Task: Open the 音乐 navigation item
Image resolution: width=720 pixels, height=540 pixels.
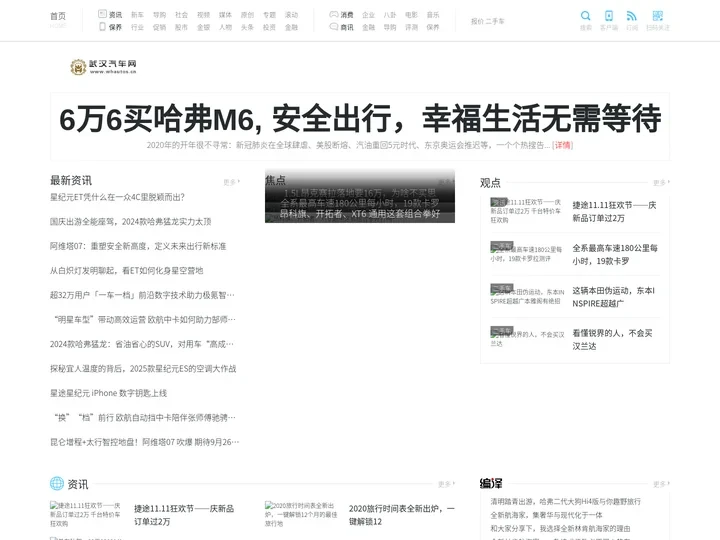Action: pyautogui.click(x=433, y=15)
